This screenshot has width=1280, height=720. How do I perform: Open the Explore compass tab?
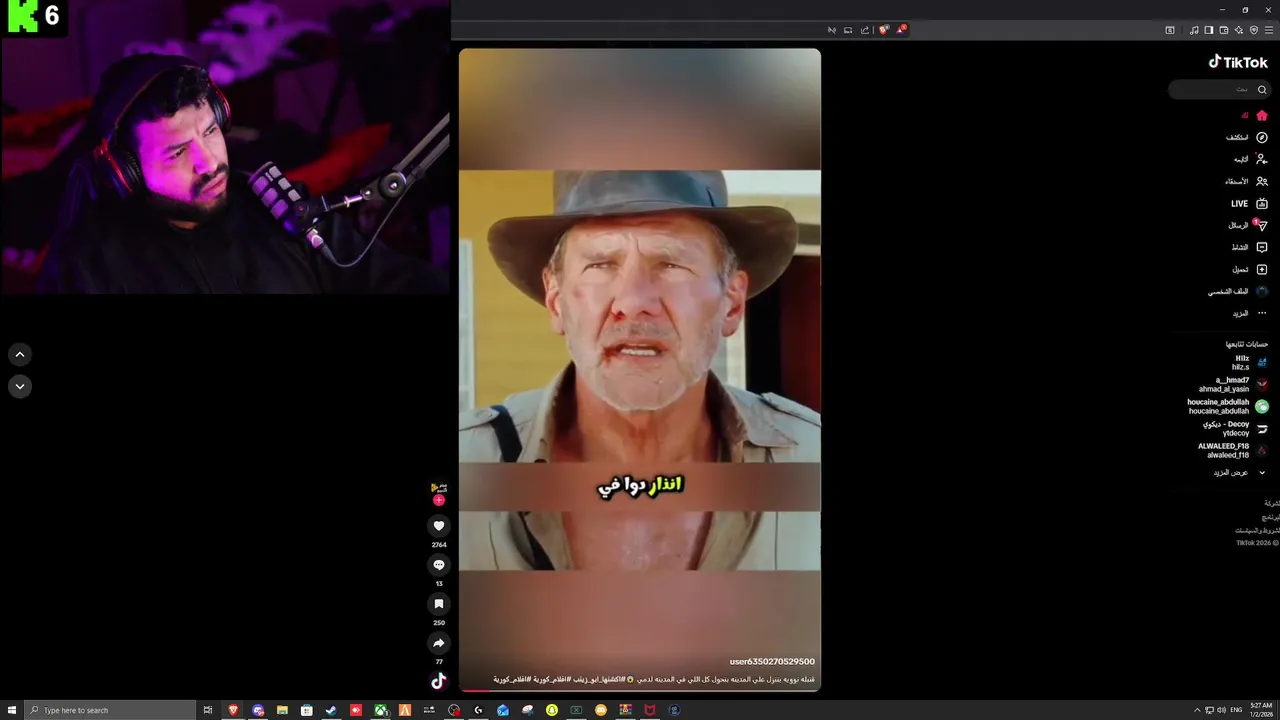pos(1247,138)
